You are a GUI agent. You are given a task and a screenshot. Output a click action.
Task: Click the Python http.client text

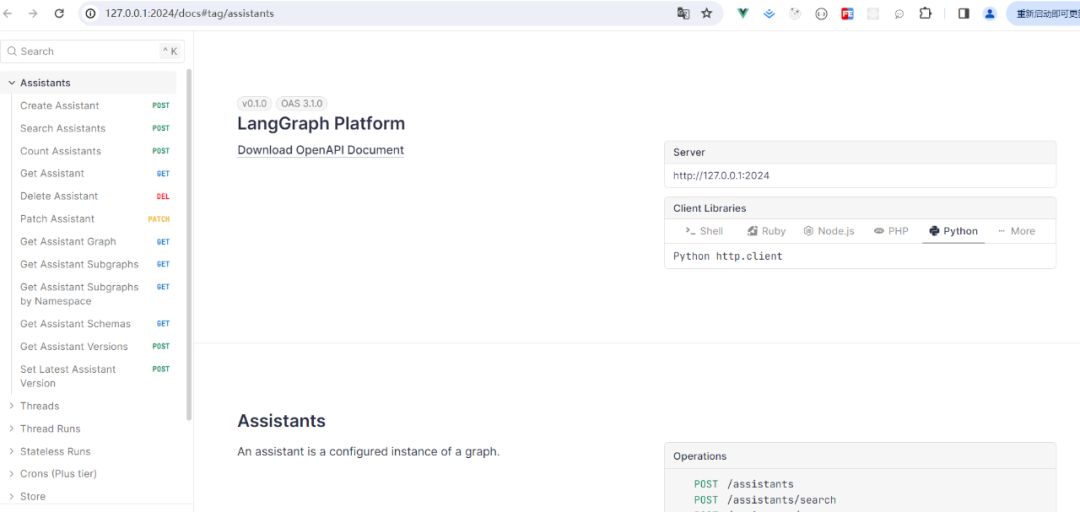point(727,256)
